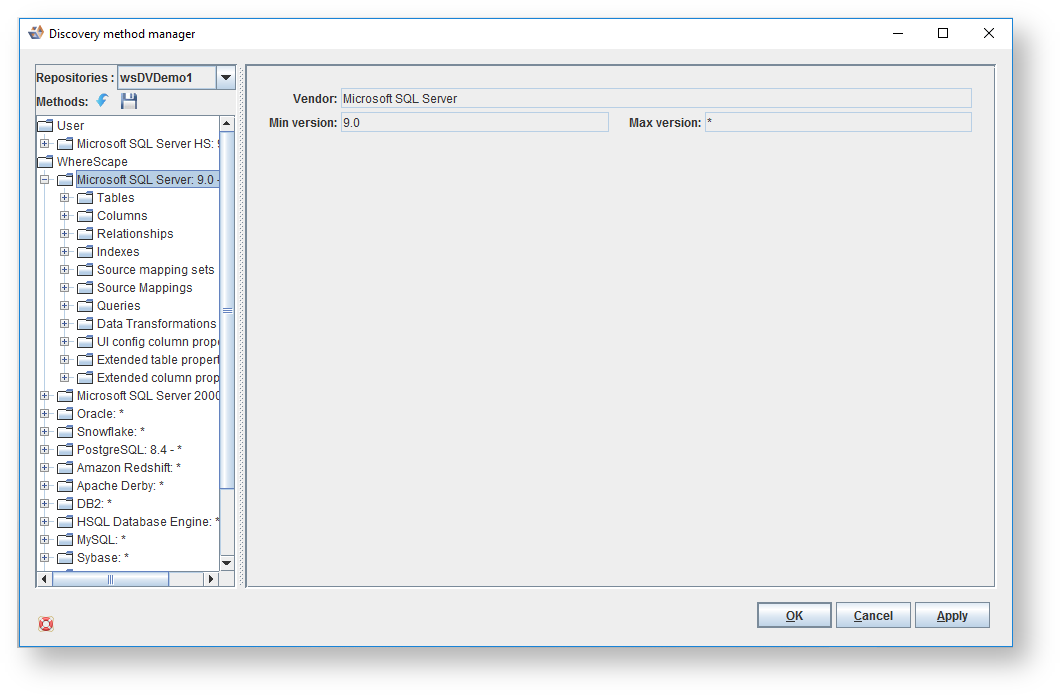Select the HSQL Database Engine tree item

[x=148, y=521]
